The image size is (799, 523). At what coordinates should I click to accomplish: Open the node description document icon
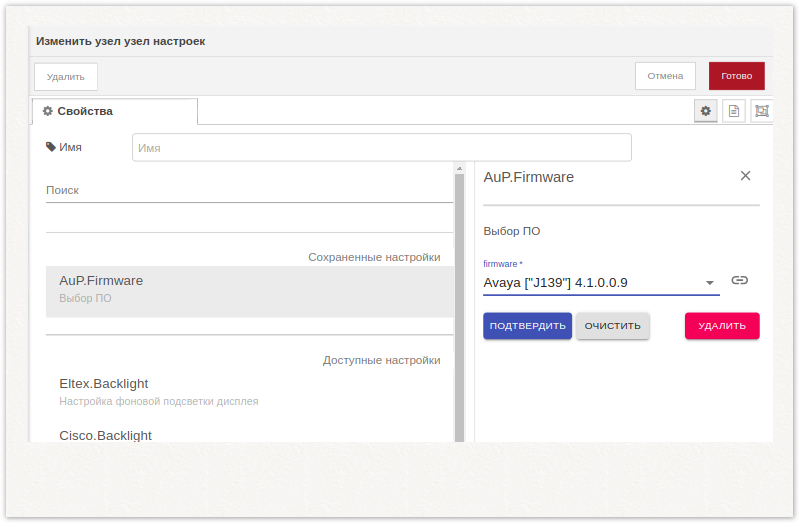(734, 111)
